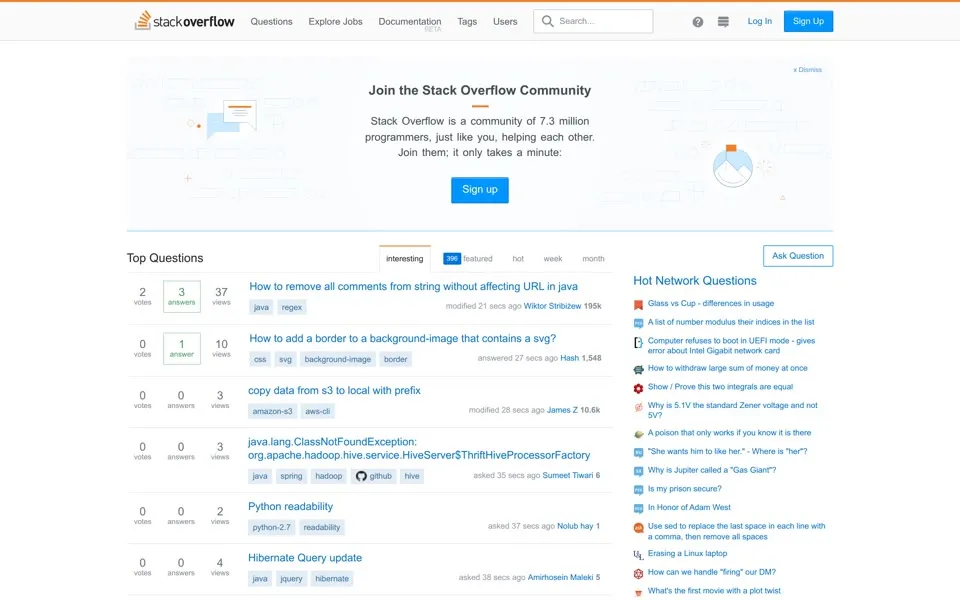This screenshot has height=600, width=960.
Task: Click the aws-cli tag
Action: 318,411
